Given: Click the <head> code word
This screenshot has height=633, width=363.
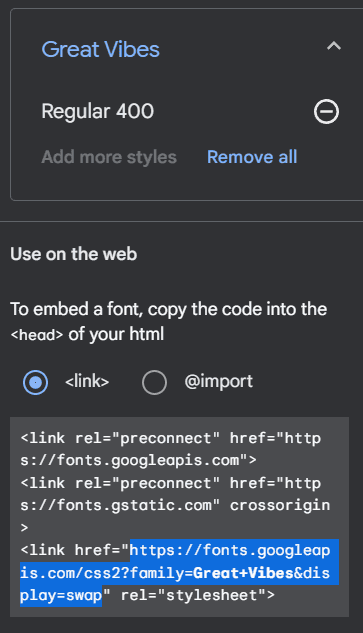Looking at the screenshot, I should point(37,335).
